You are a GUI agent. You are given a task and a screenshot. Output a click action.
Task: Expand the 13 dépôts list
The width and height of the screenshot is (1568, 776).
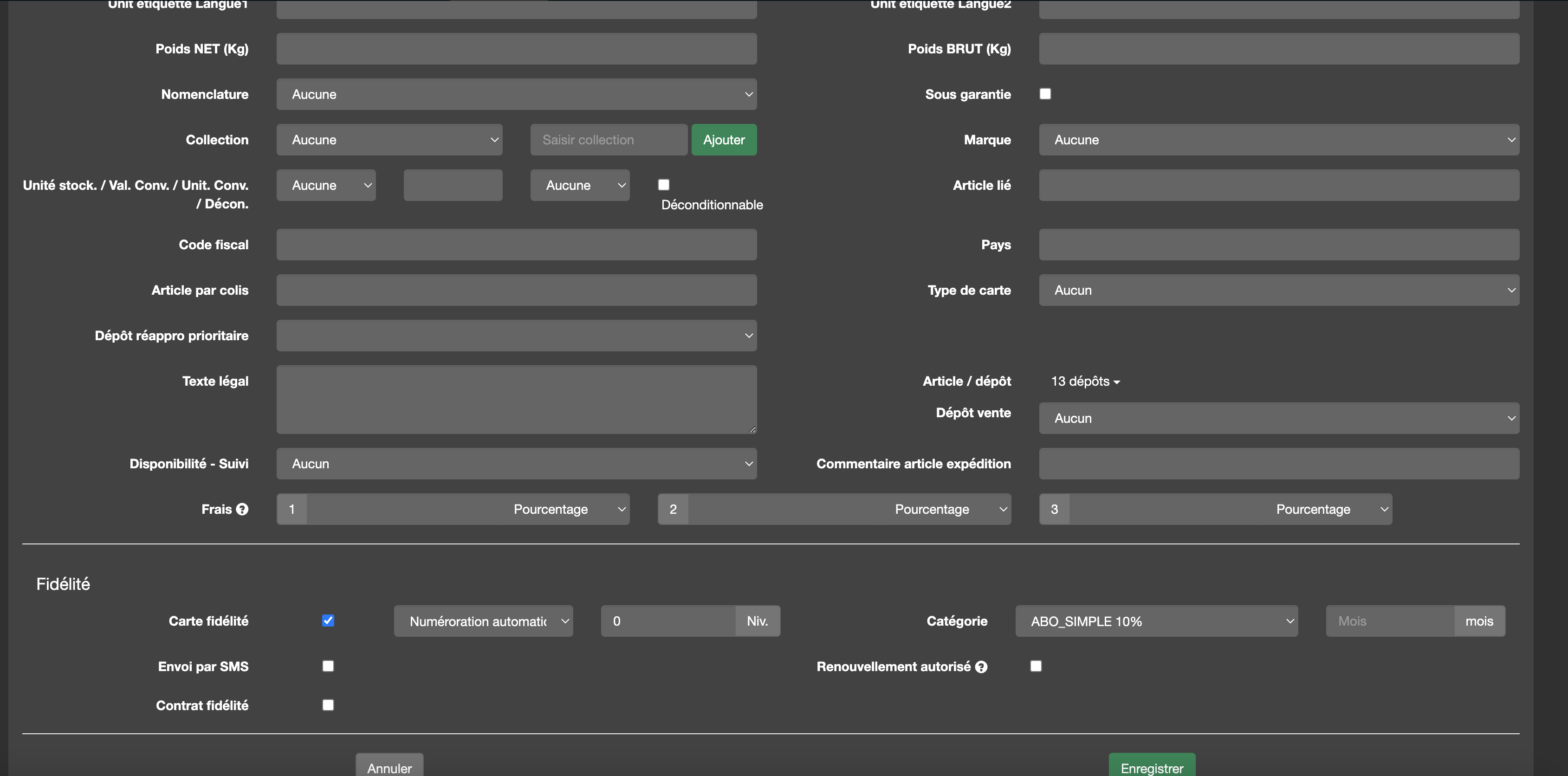(1085, 382)
